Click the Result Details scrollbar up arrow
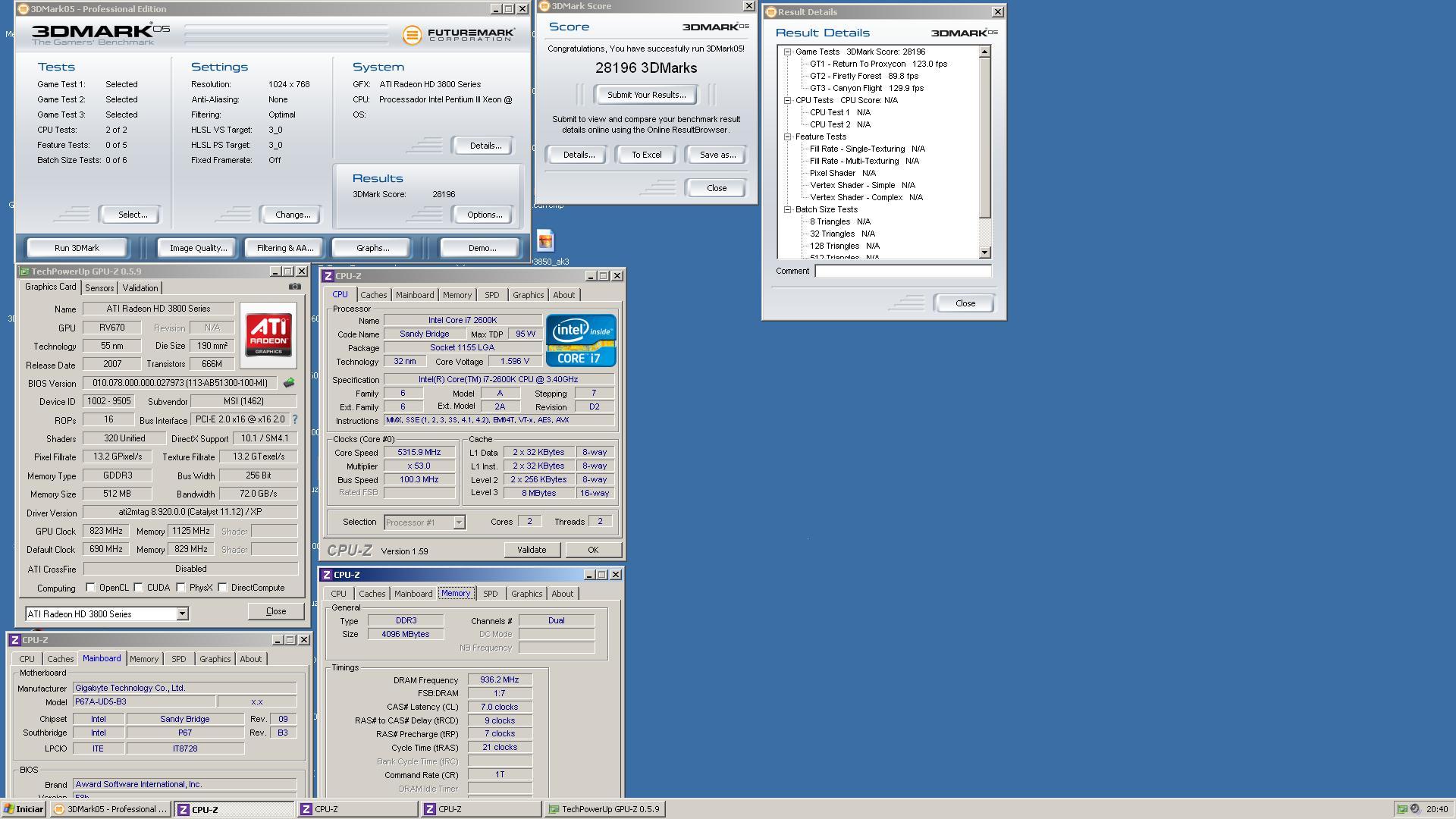The height and width of the screenshot is (819, 1456). pos(985,52)
